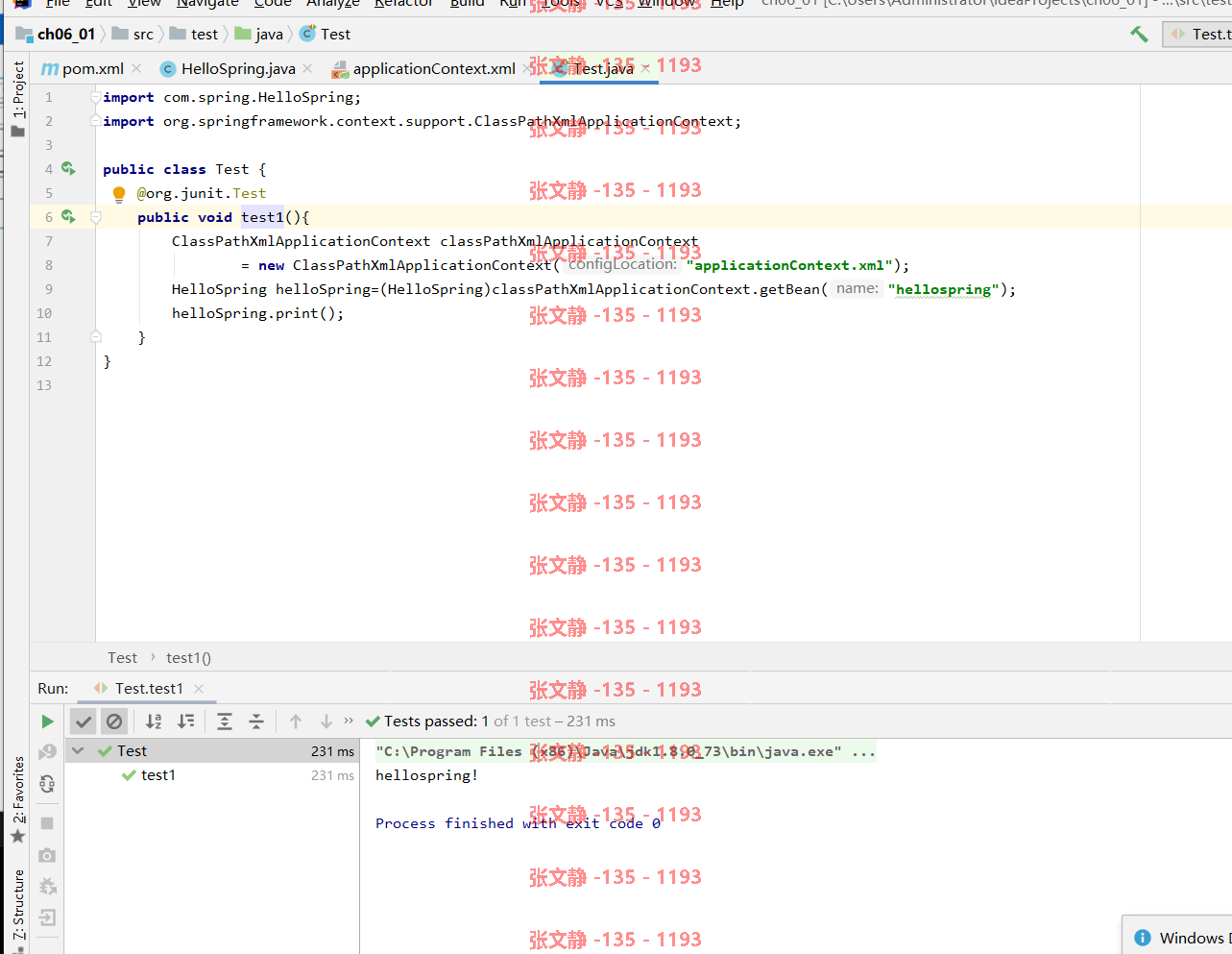The height and width of the screenshot is (954, 1232).
Task: Click the run gutter icon beside test1 method
Action: [x=68, y=216]
